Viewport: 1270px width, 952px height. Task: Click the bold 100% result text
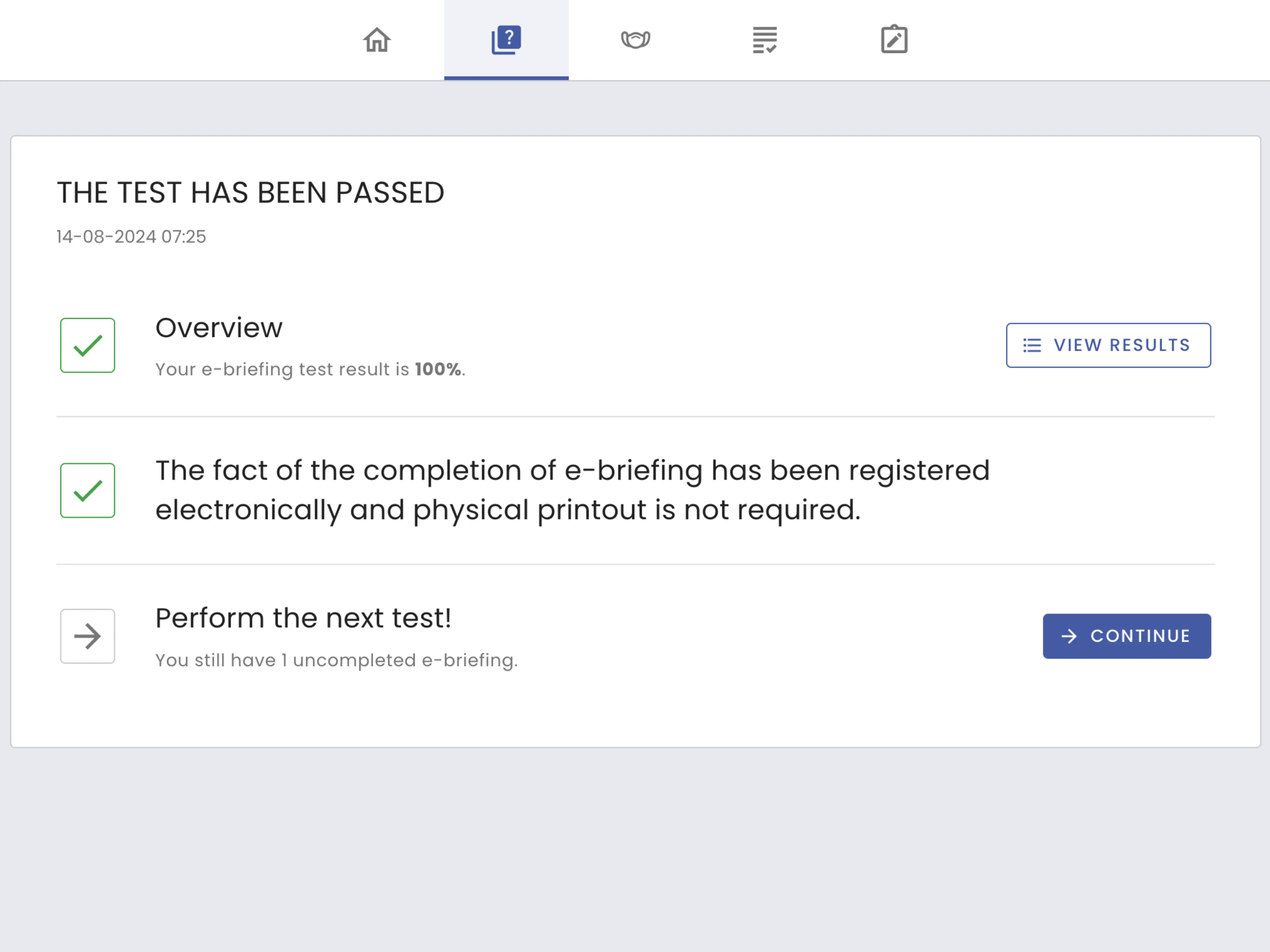(x=438, y=370)
